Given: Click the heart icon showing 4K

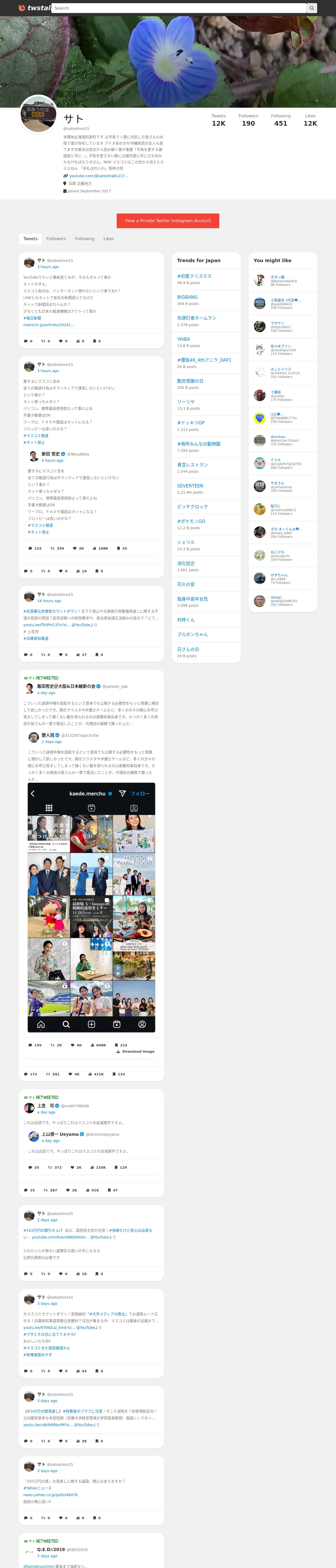Looking at the screenshot, I should point(70,1074).
